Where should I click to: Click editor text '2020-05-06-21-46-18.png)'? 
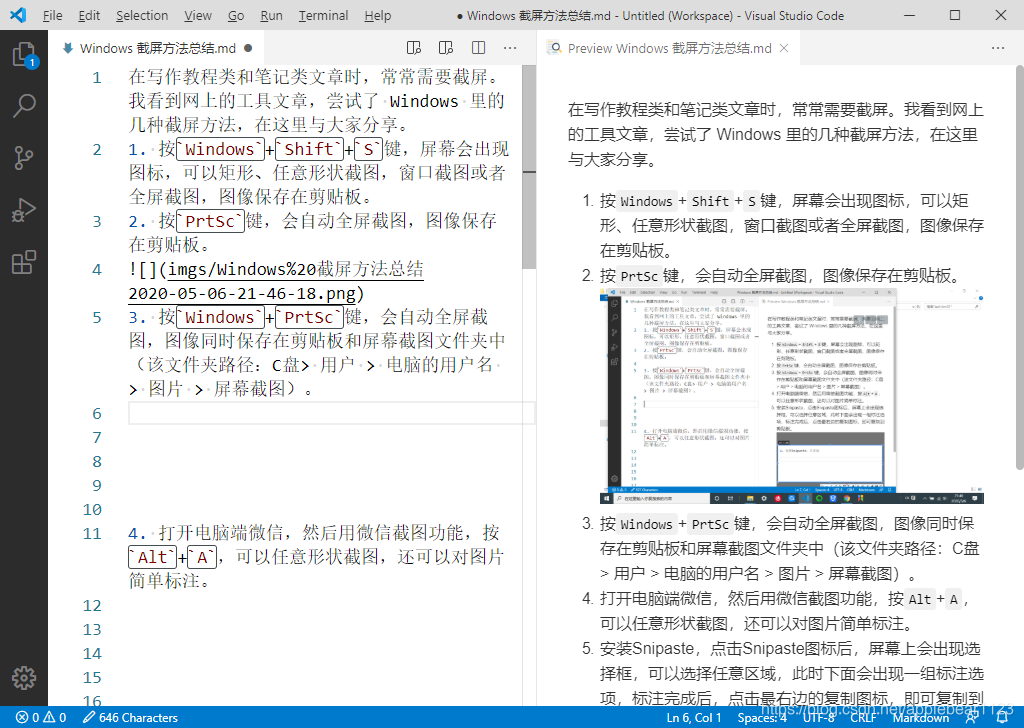pyautogui.click(x=246, y=293)
